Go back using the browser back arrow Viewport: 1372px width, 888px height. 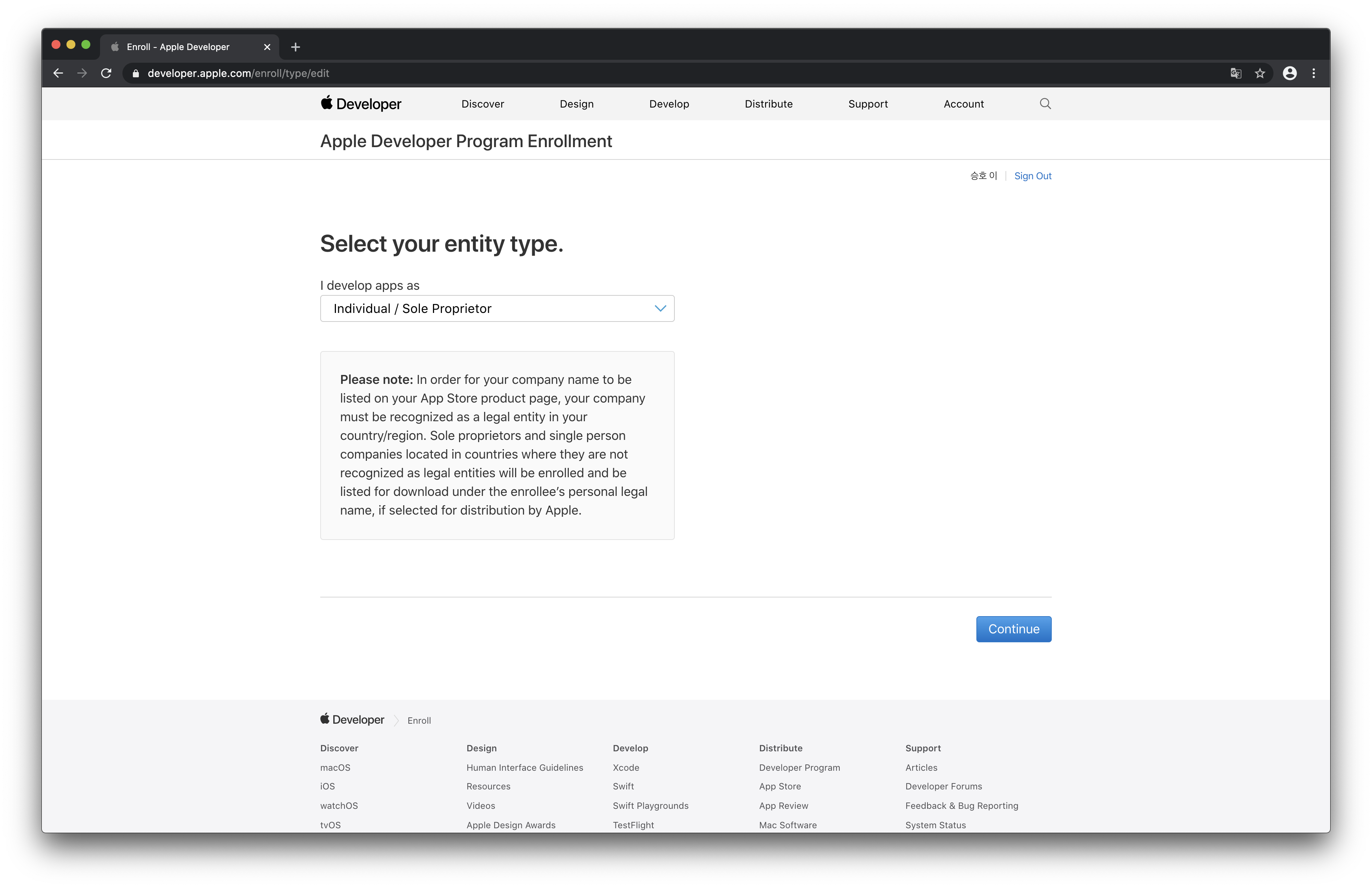[58, 73]
